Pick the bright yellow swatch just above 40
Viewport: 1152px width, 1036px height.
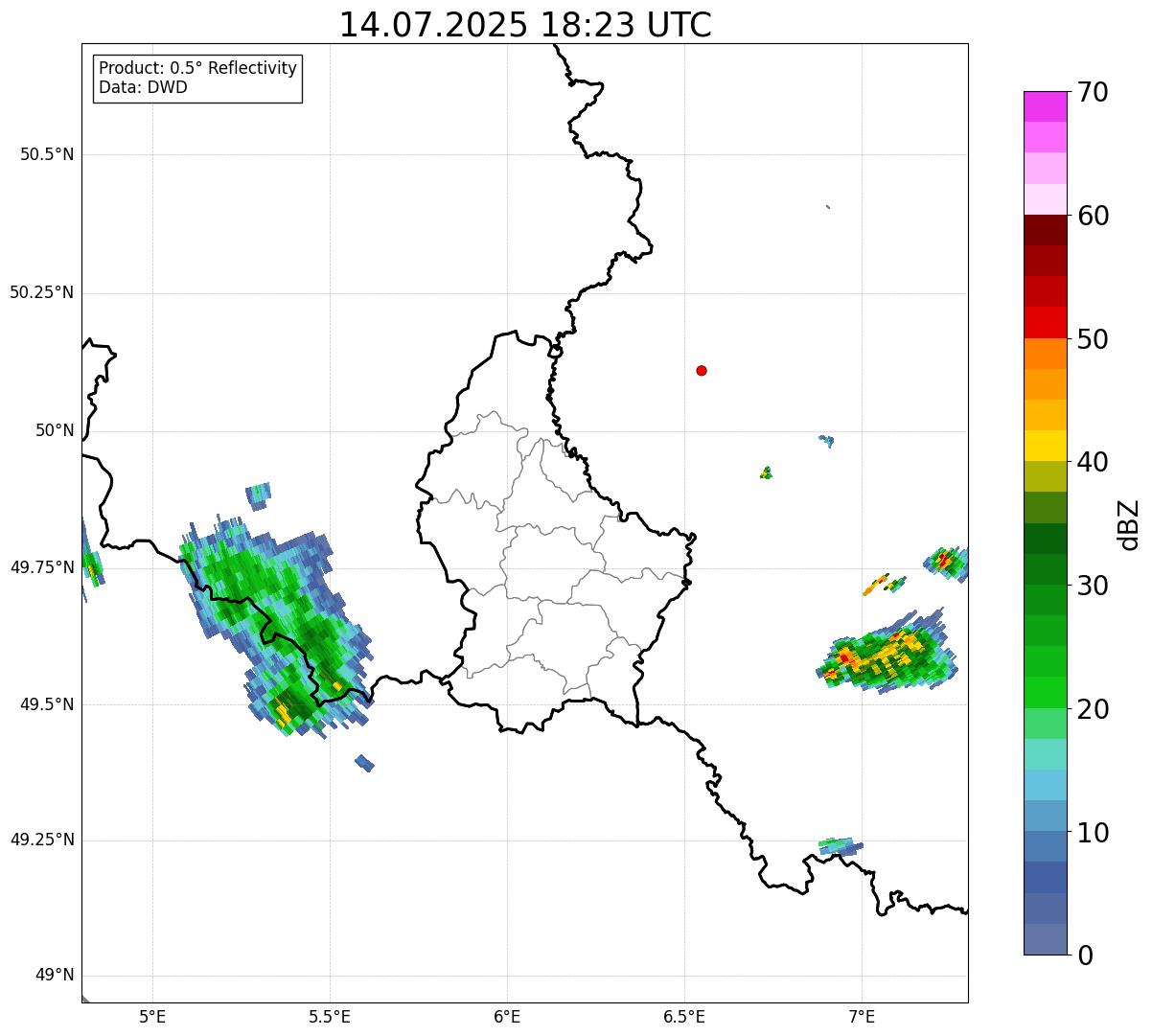coord(1045,446)
